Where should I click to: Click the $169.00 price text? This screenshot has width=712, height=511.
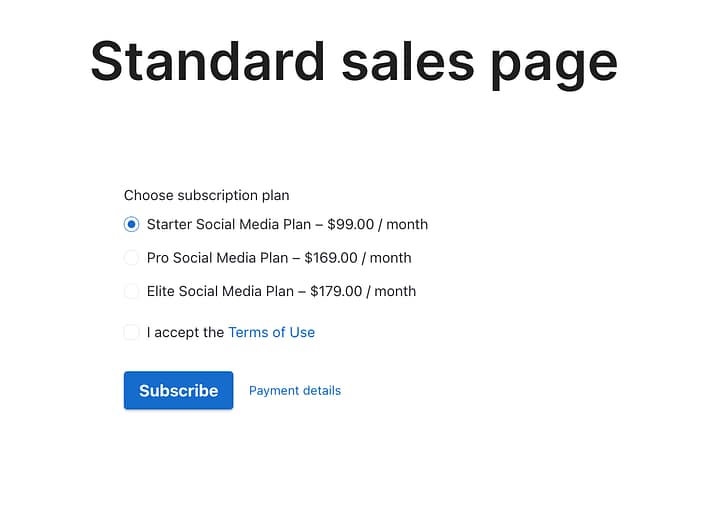[x=330, y=258]
